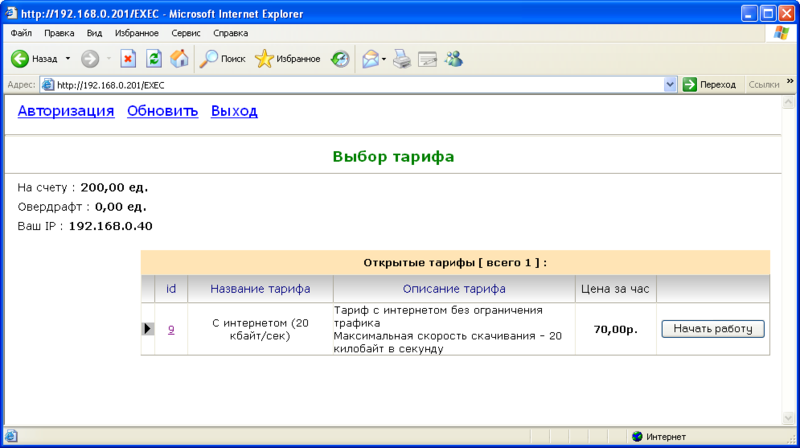Viewport: 800px width, 448px height.
Task: Expand the address bar dropdown arrow
Action: tap(670, 85)
